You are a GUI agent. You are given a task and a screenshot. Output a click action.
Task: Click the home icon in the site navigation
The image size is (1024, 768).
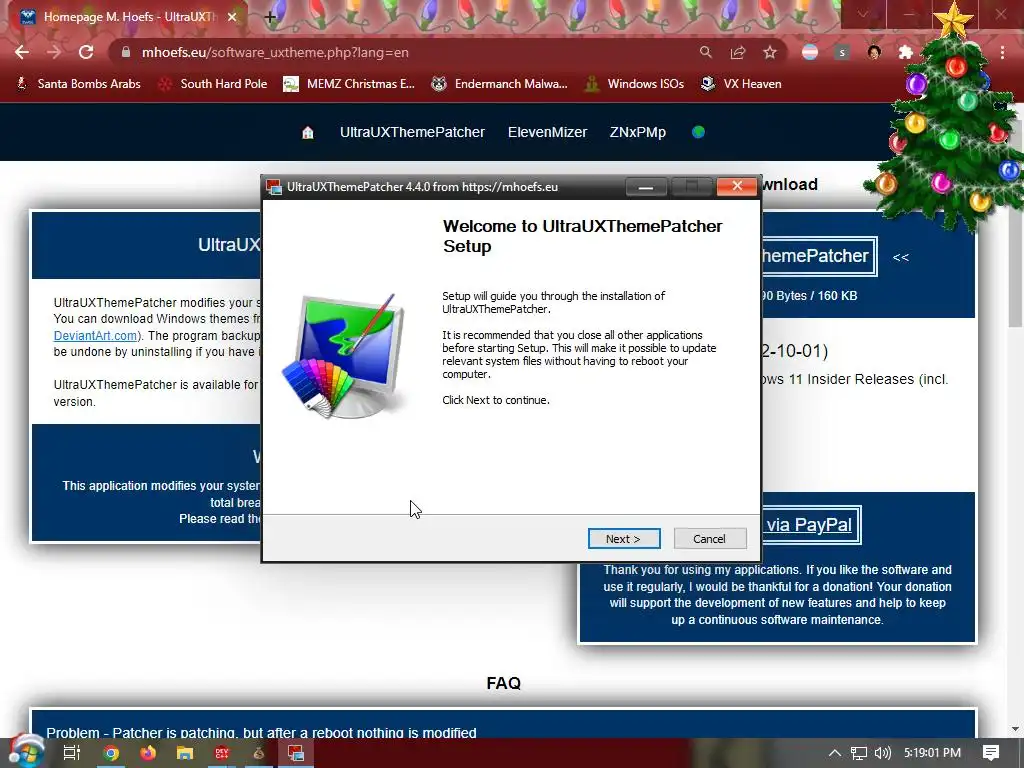pyautogui.click(x=308, y=133)
